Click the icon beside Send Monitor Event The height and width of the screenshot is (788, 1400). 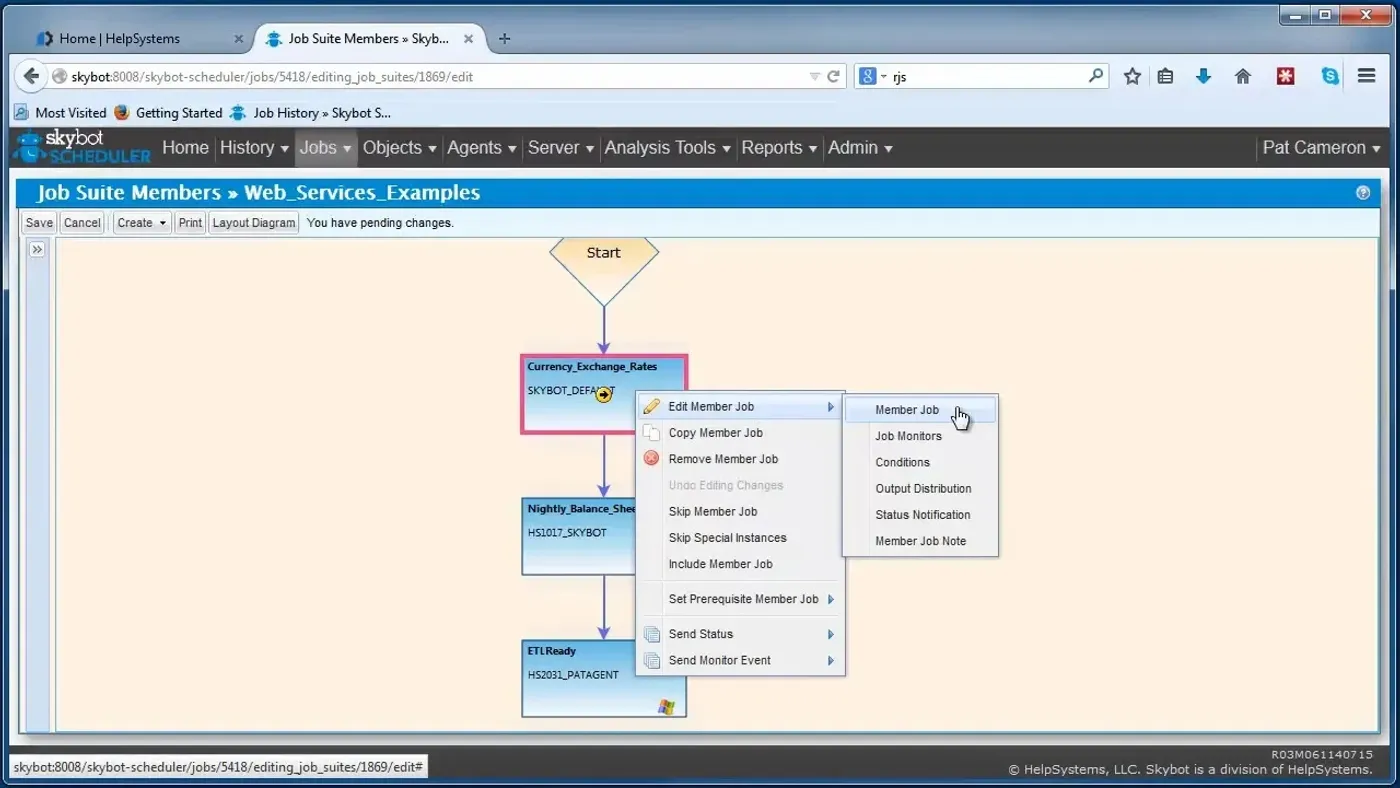tap(652, 660)
